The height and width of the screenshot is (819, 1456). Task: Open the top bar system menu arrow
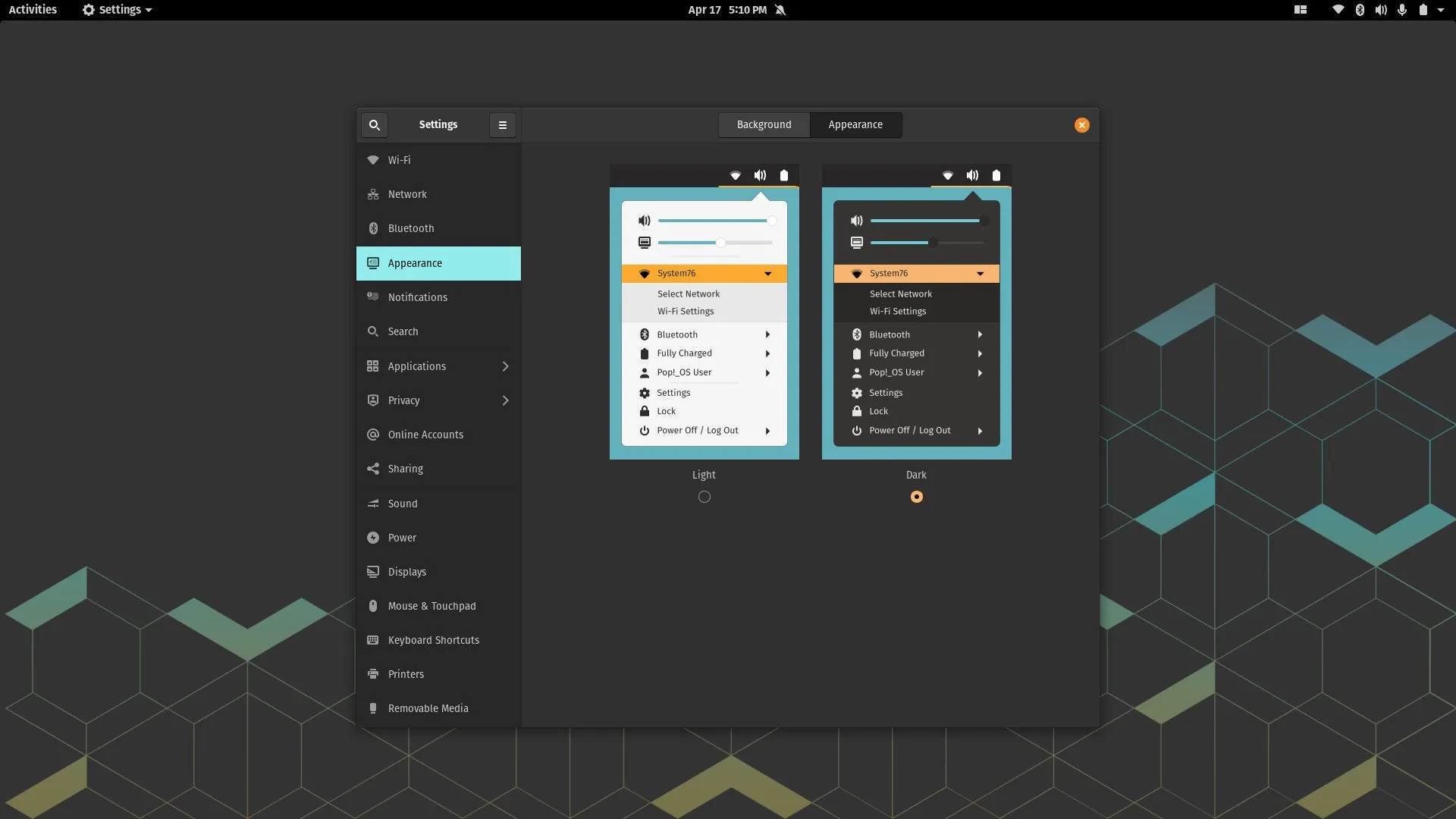[1441, 10]
